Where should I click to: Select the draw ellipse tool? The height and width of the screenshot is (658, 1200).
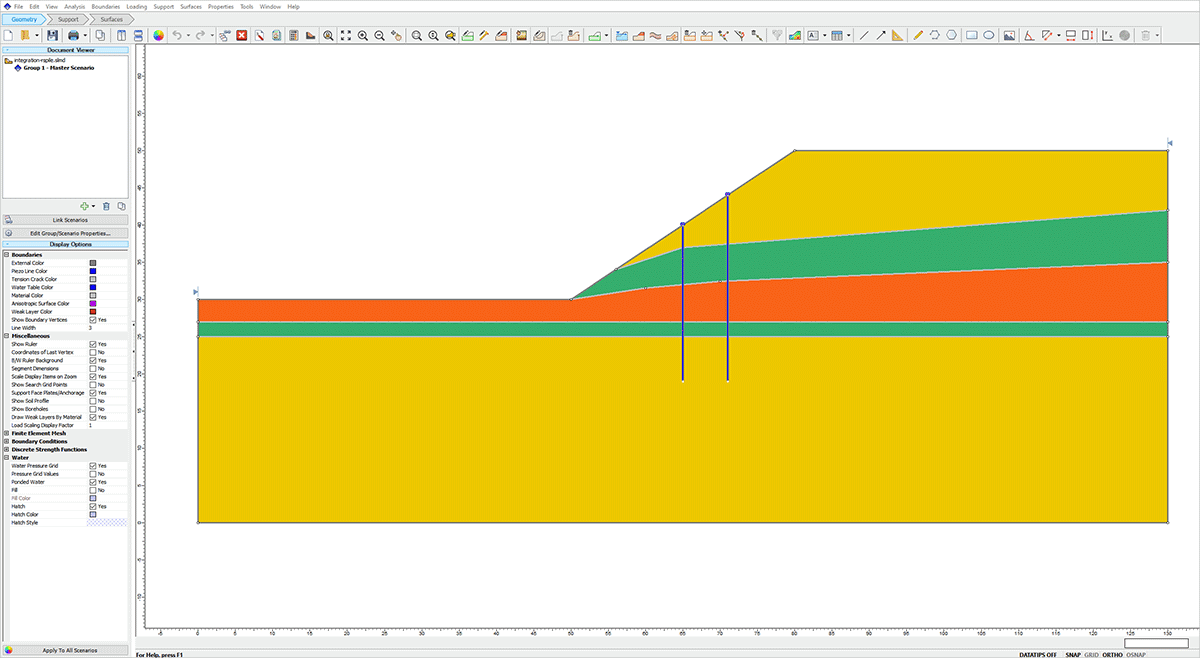pyautogui.click(x=988, y=35)
